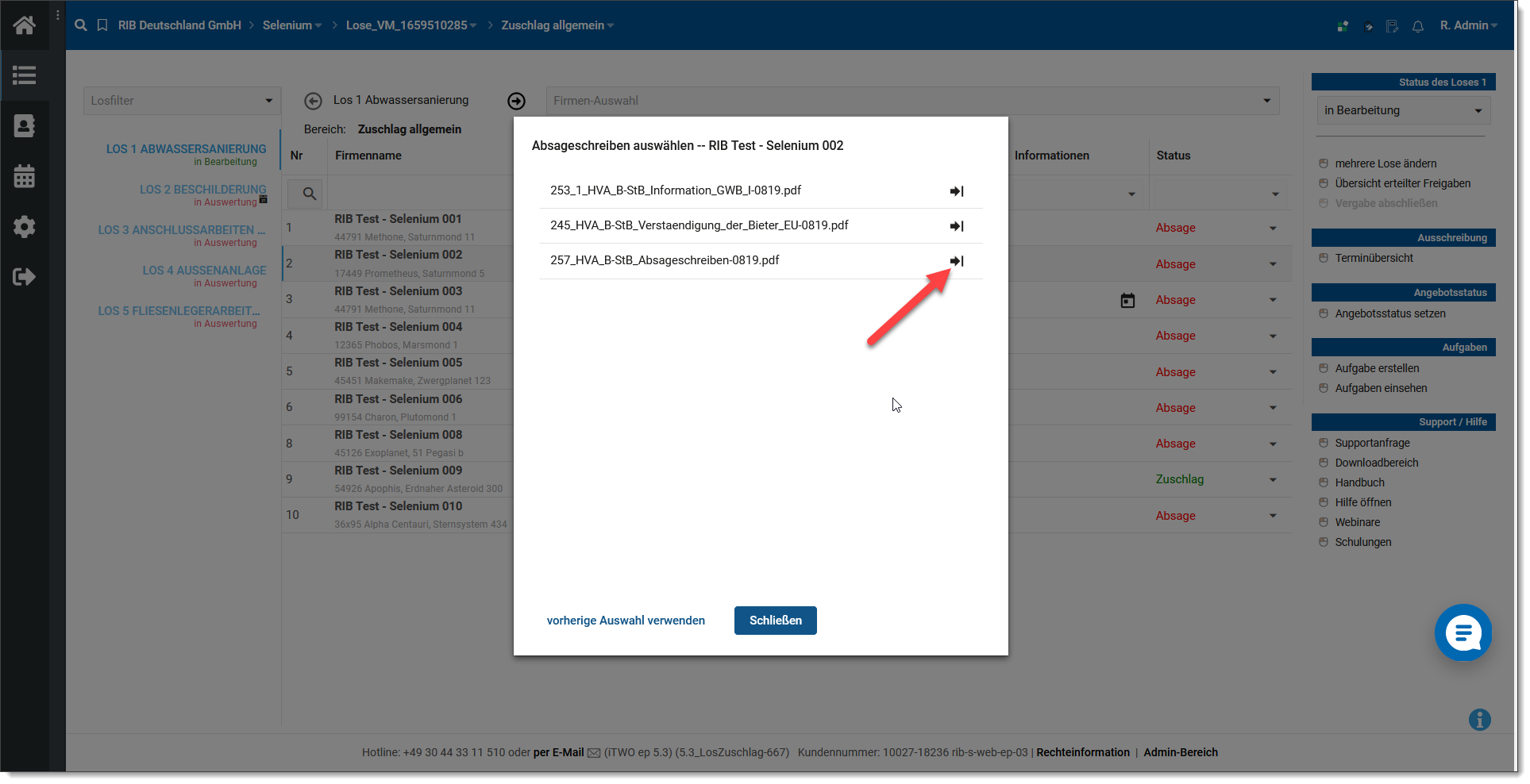Image resolution: width=1530 pixels, height=784 pixels.
Task: Open the 'in Bearbeitung' status dropdown
Action: click(x=1403, y=110)
